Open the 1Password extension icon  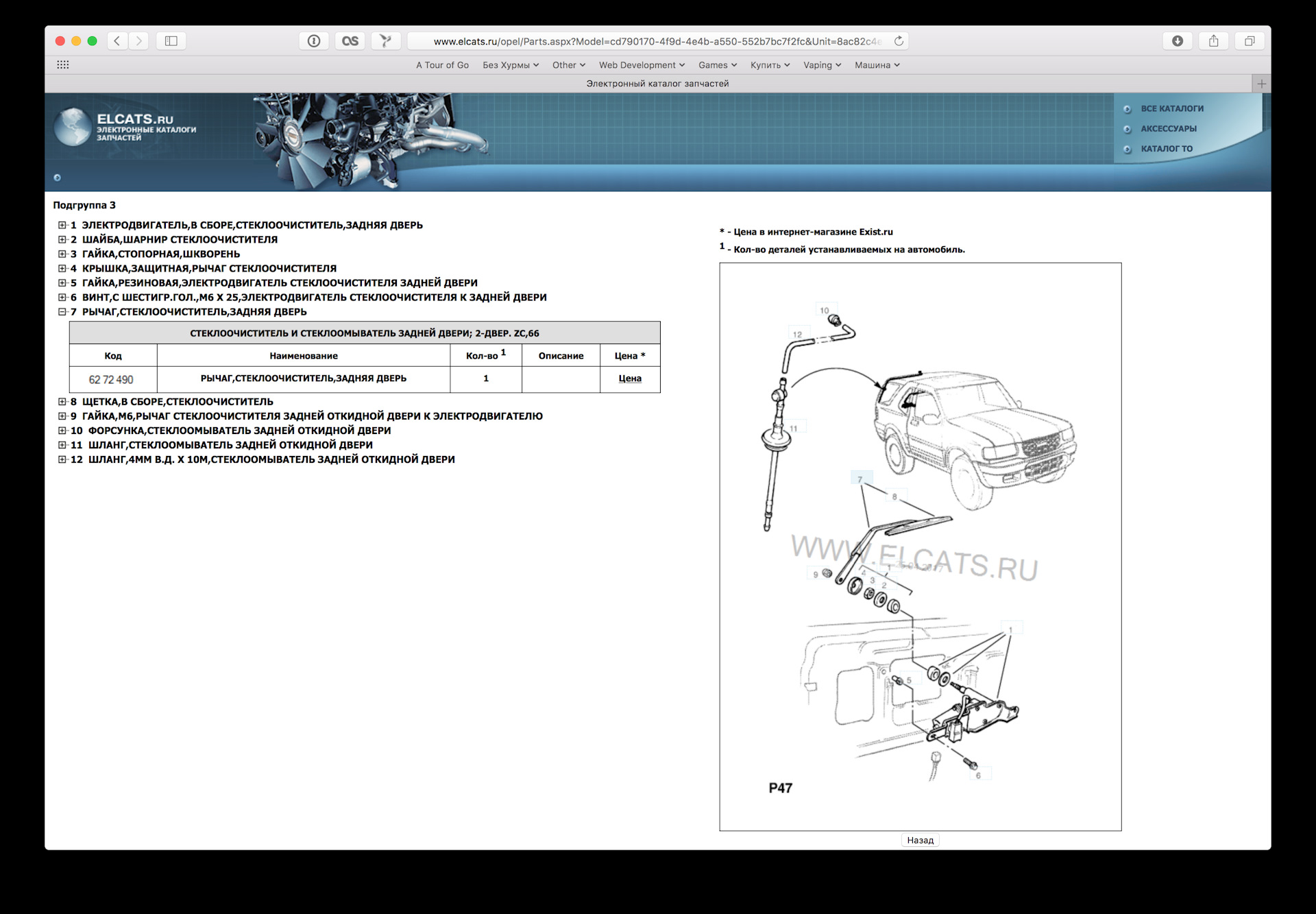(x=314, y=41)
